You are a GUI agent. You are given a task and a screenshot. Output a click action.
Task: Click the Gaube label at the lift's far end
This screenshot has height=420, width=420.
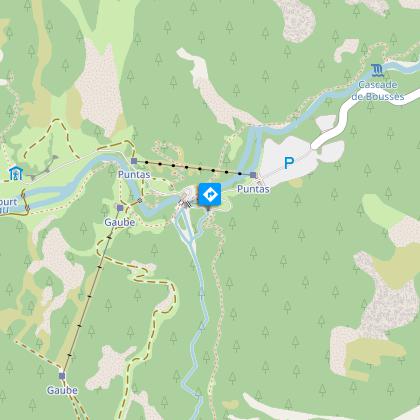[62, 390]
